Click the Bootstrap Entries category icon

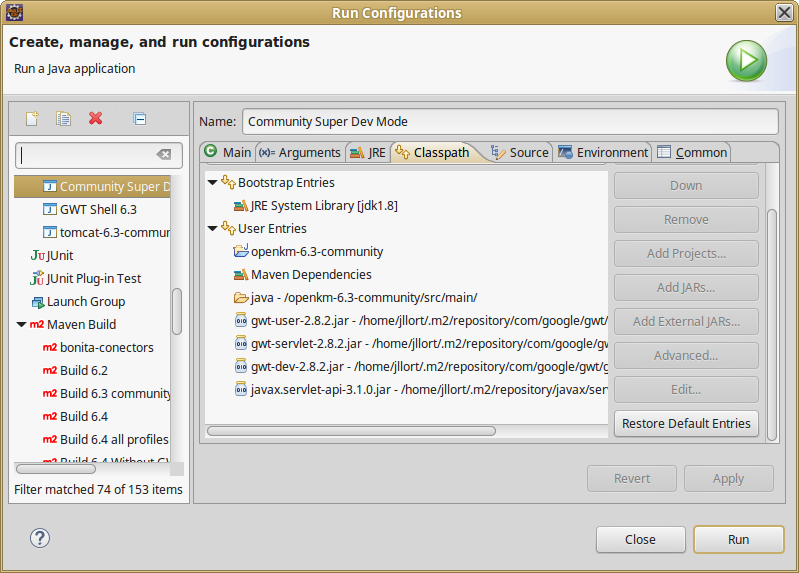(x=228, y=182)
